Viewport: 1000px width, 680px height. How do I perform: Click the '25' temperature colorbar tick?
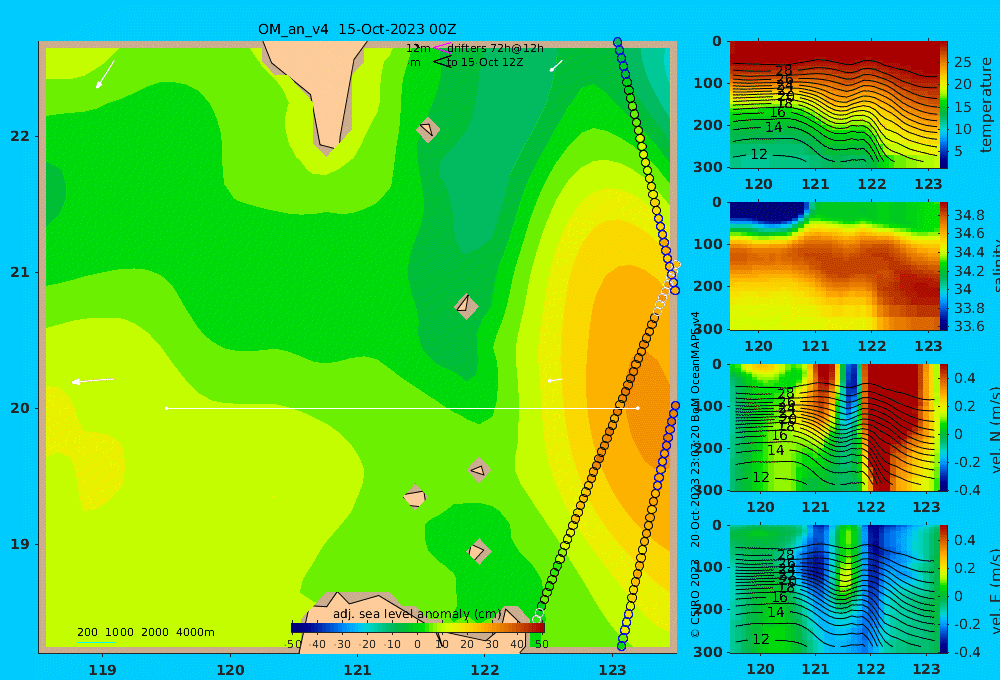tap(962, 63)
